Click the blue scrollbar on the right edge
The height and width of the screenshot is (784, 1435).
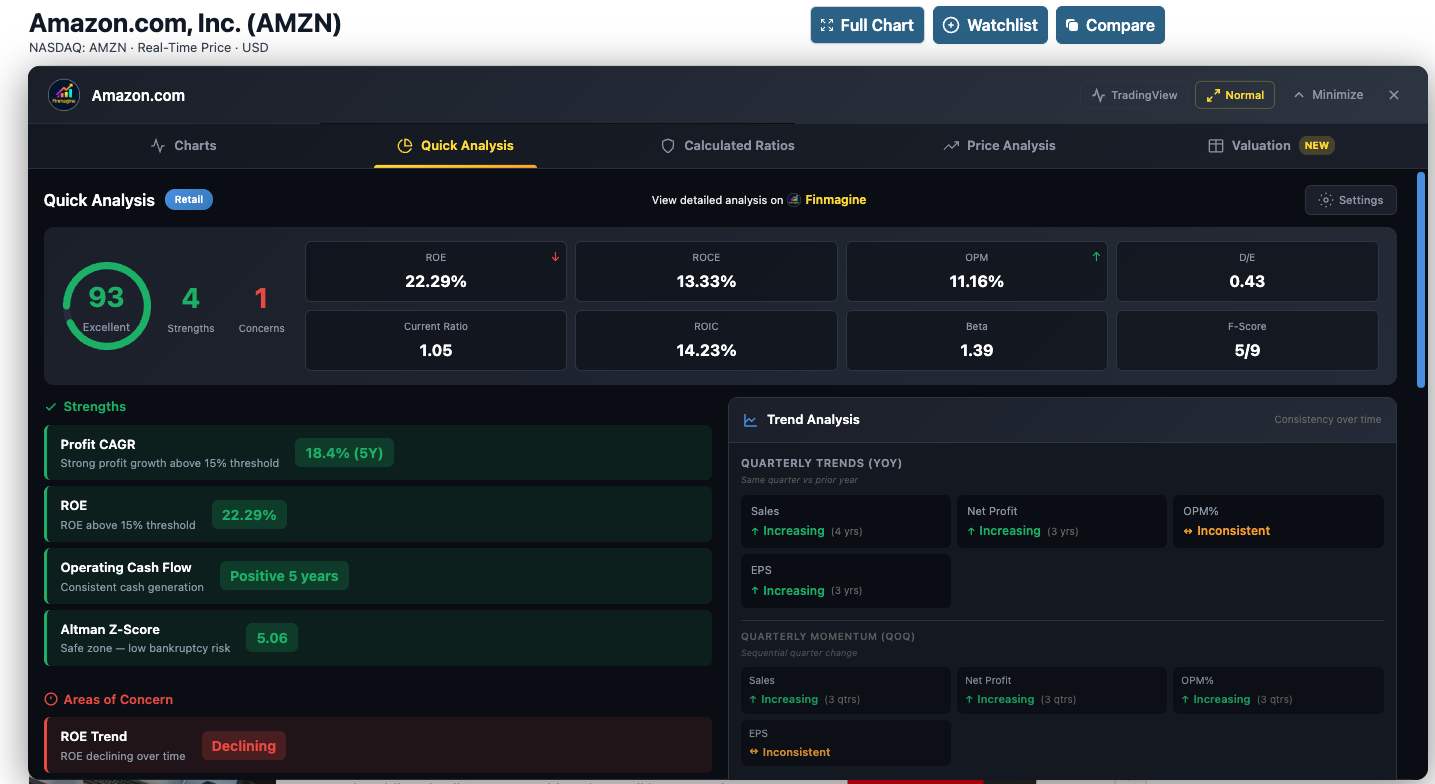pyautogui.click(x=1419, y=282)
